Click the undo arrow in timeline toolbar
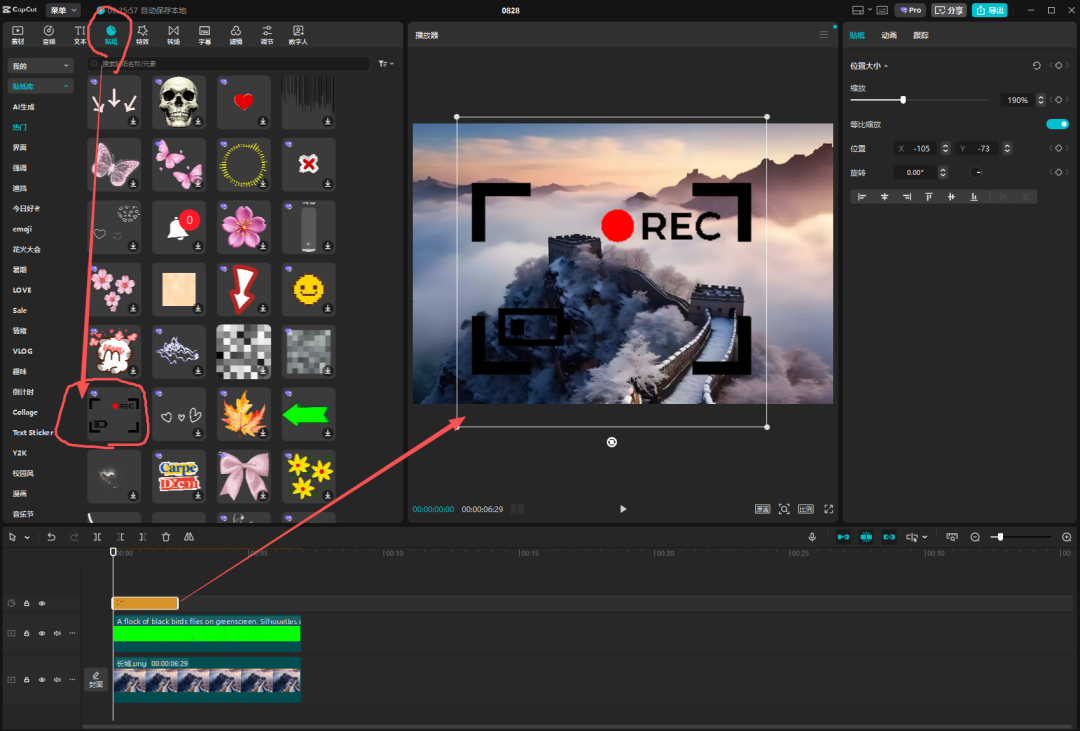The width and height of the screenshot is (1080, 731). click(x=51, y=537)
